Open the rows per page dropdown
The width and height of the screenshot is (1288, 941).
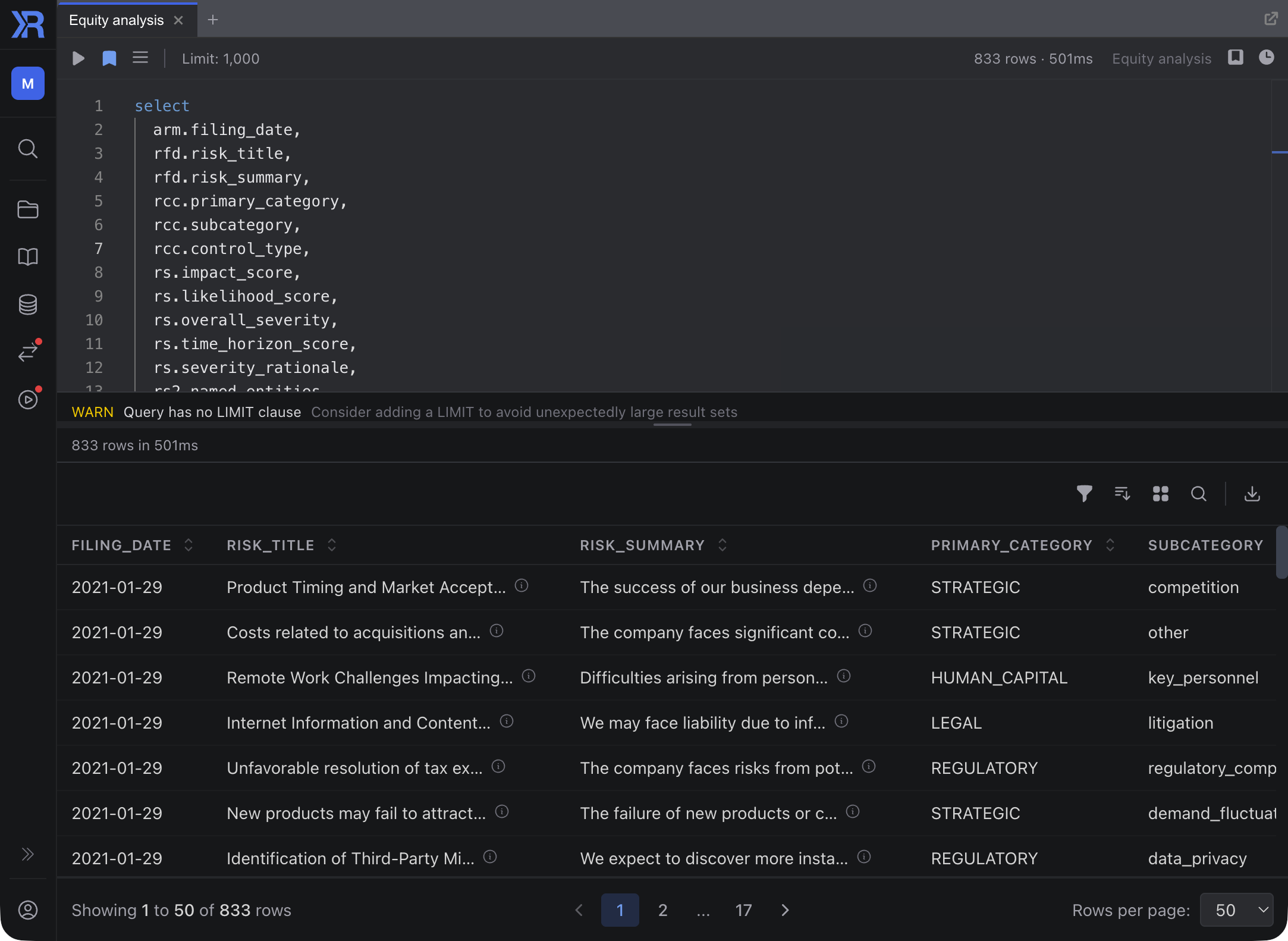coord(1236,909)
